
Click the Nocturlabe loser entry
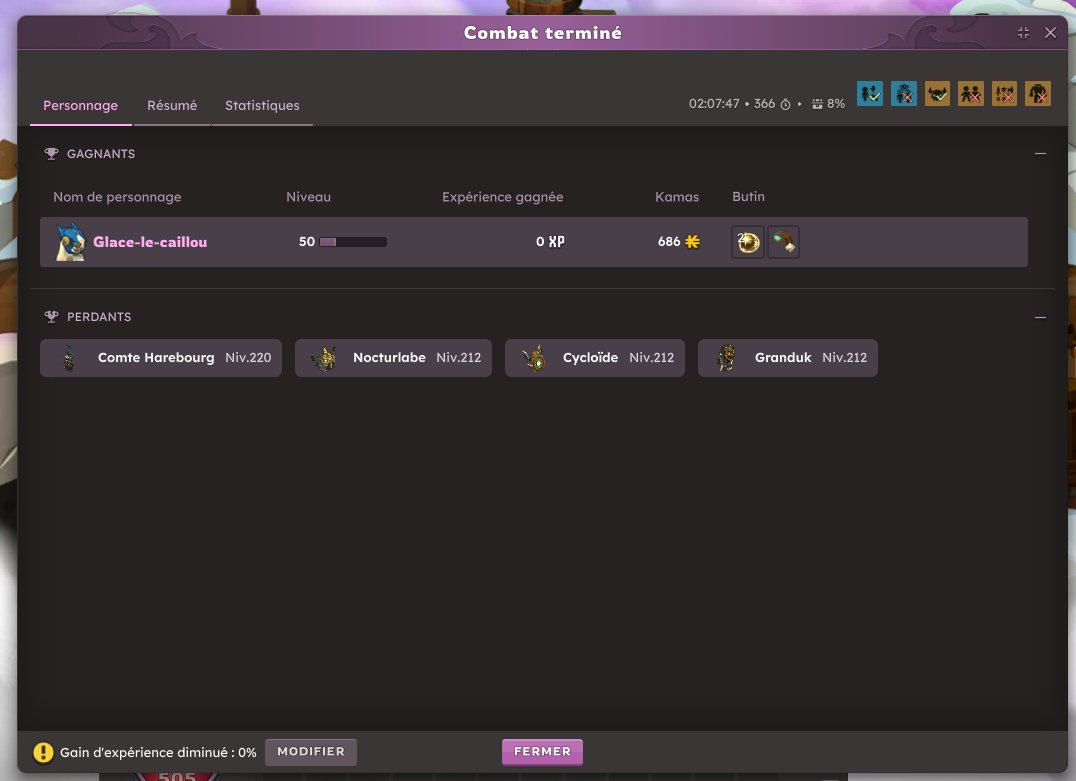coord(393,358)
